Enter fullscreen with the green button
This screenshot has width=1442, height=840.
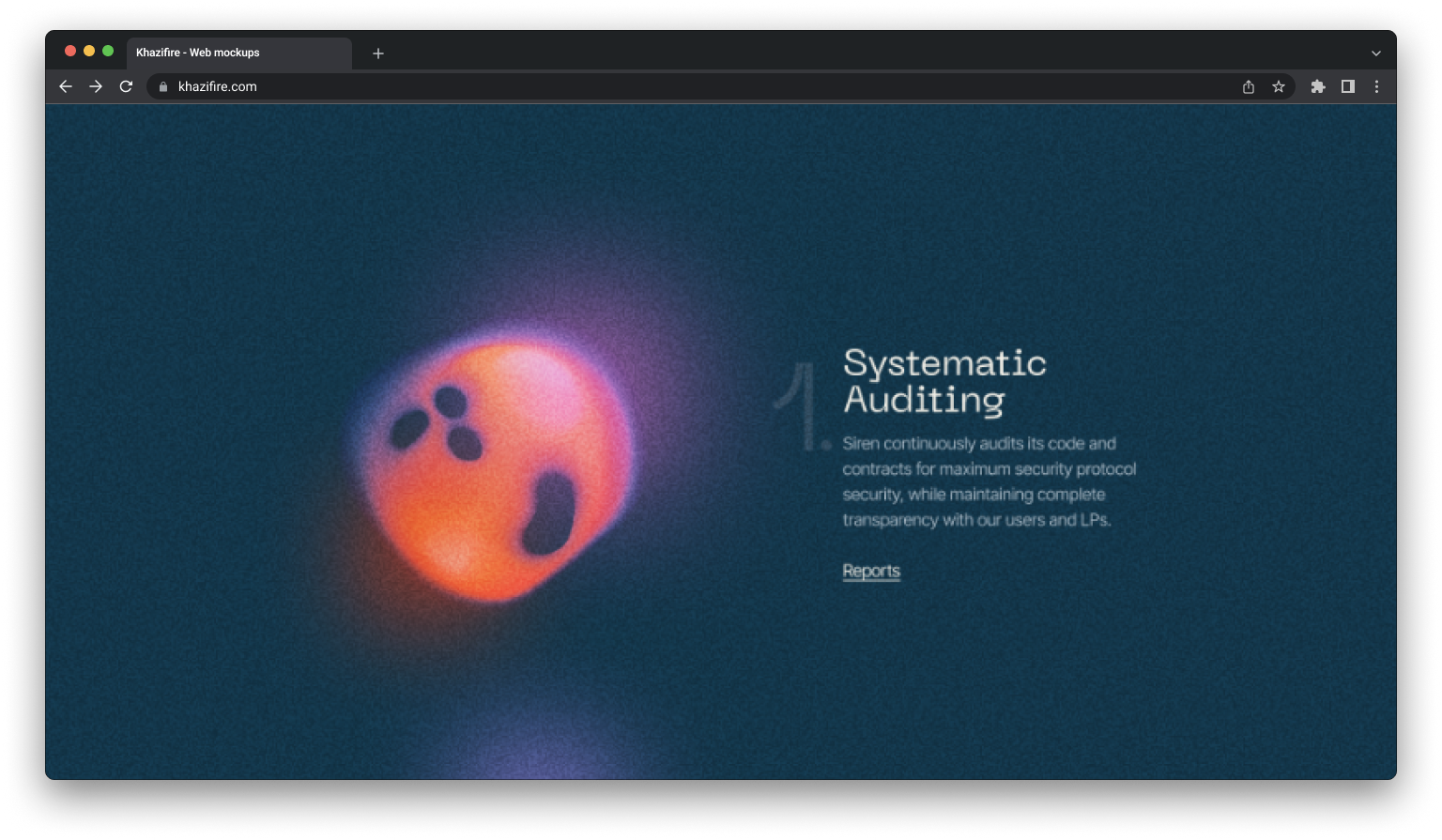point(108,51)
